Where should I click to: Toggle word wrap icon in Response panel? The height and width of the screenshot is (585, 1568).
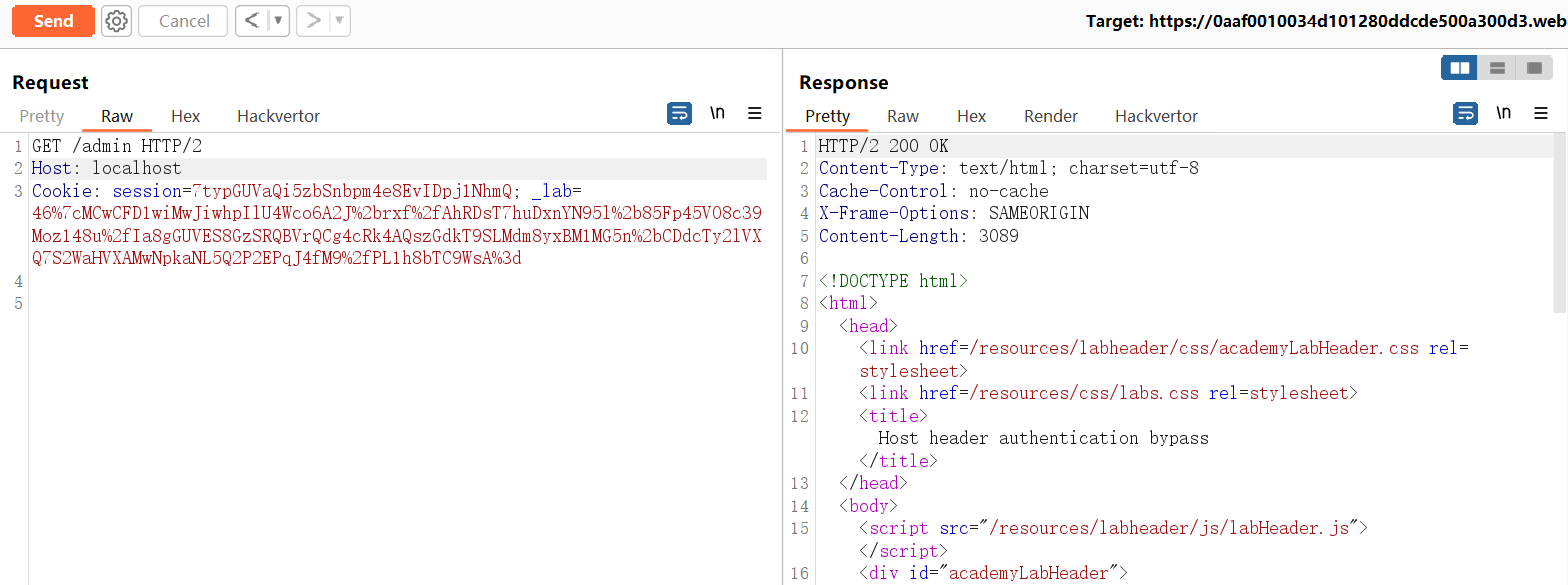tap(1465, 113)
